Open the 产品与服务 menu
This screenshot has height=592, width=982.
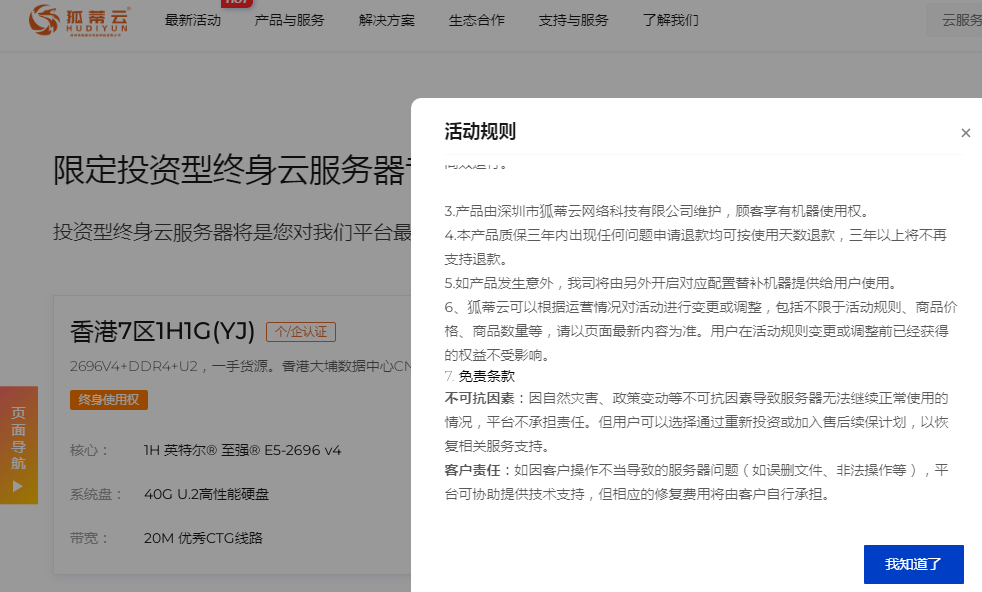[289, 20]
